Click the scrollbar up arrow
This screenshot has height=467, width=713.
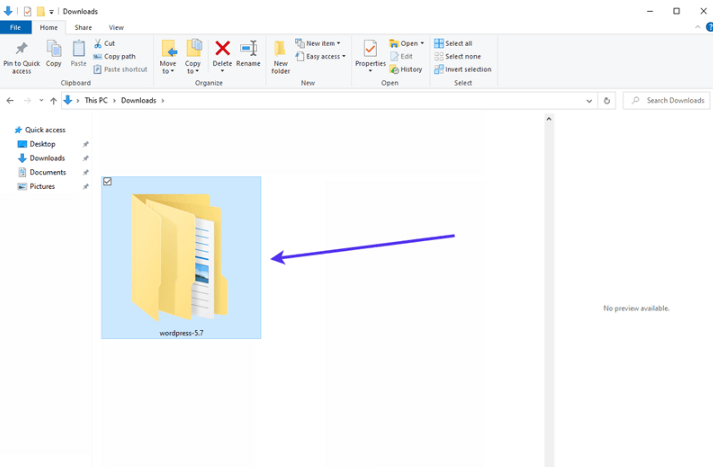click(549, 119)
